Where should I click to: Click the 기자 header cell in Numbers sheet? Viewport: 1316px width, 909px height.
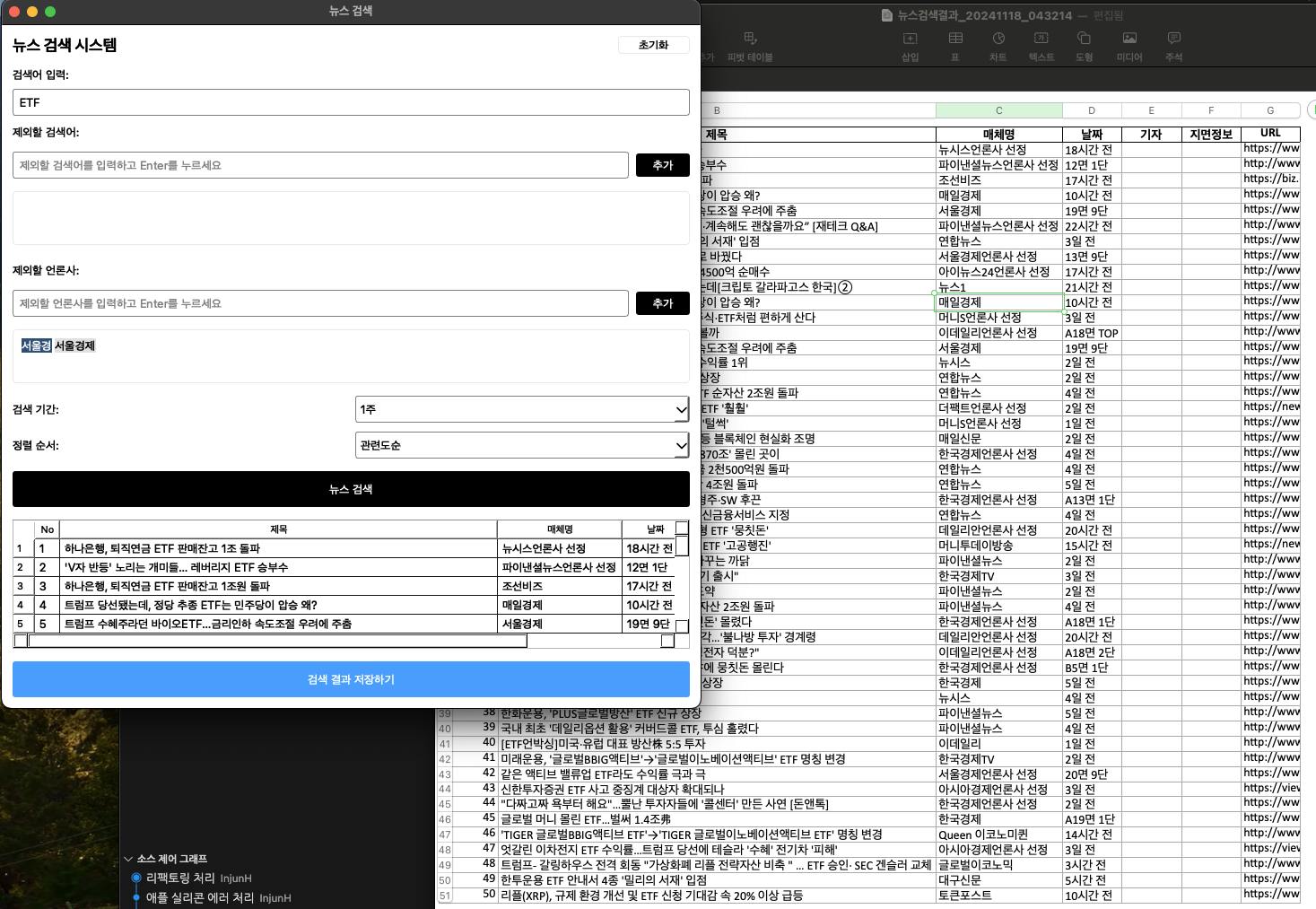click(1151, 135)
